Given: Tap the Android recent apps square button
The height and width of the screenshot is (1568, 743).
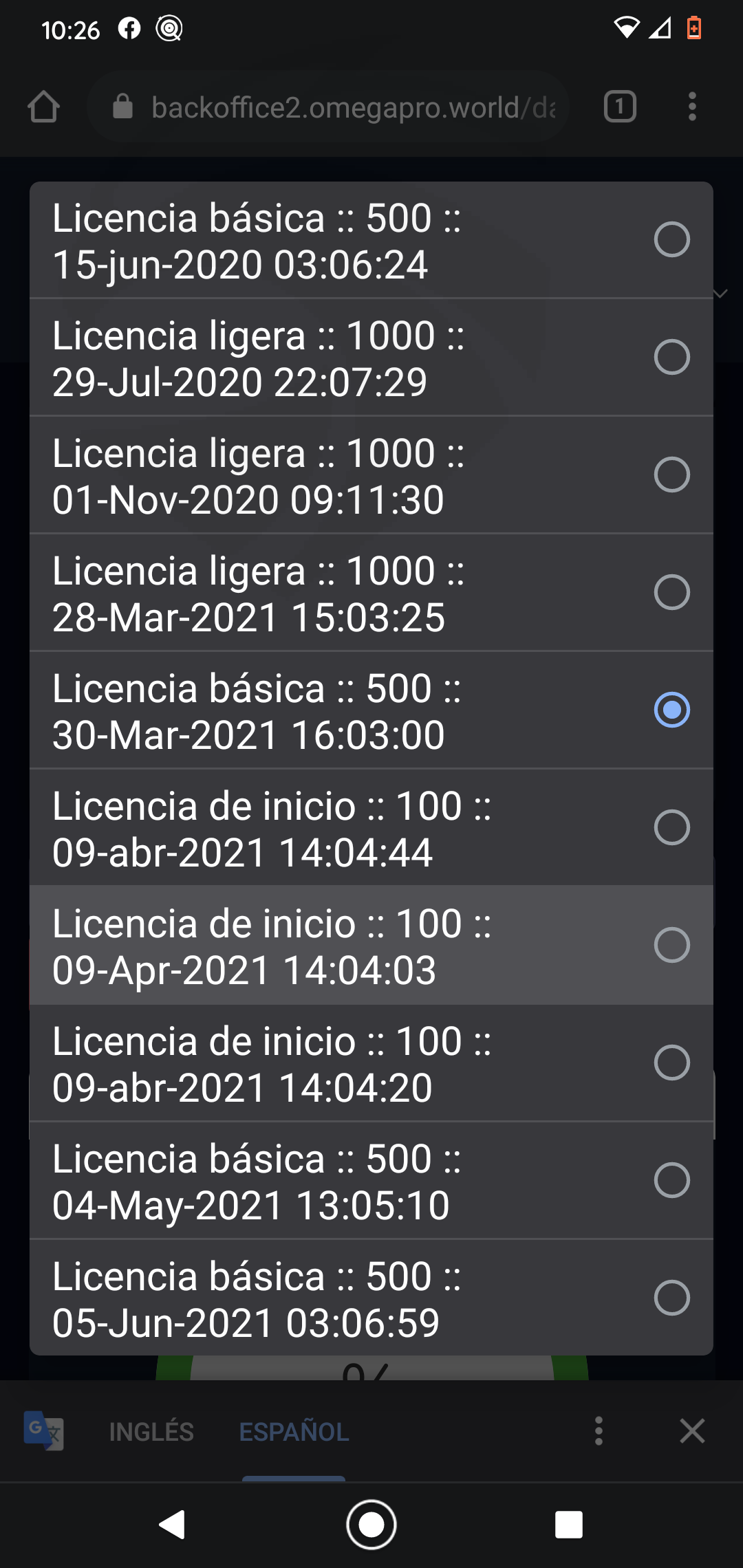Looking at the screenshot, I should point(568,1525).
